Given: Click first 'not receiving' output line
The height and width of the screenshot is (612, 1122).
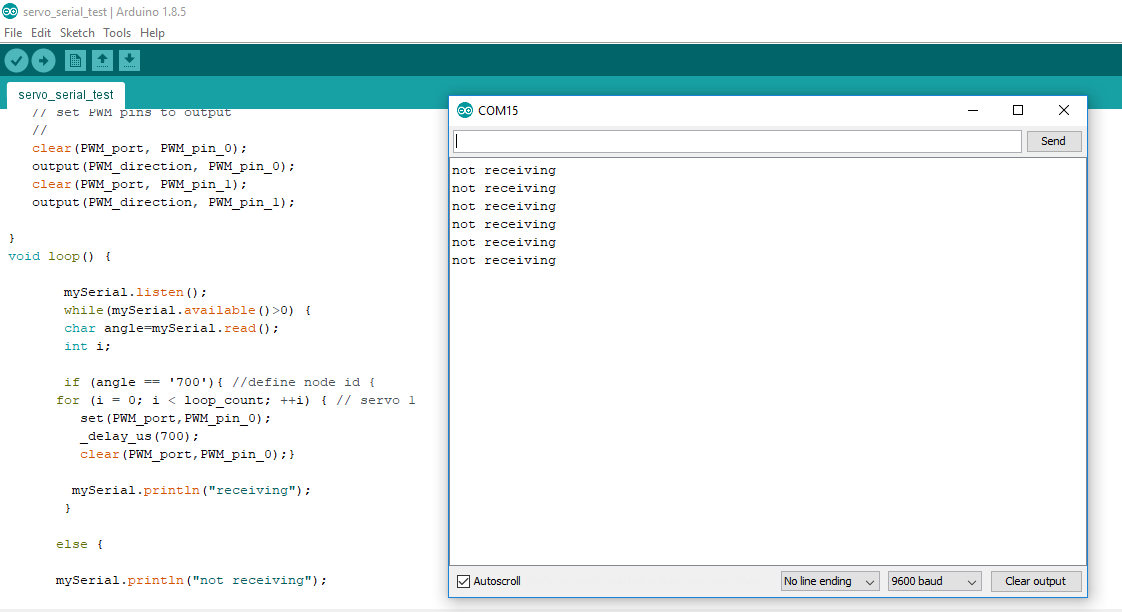Looking at the screenshot, I should coord(504,170).
